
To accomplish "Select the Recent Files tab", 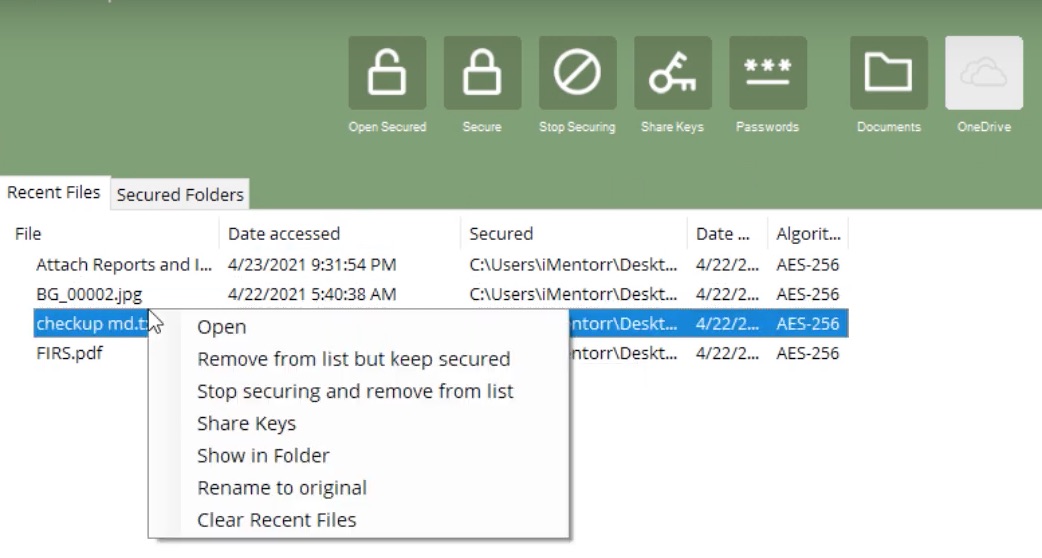I will (54, 193).
